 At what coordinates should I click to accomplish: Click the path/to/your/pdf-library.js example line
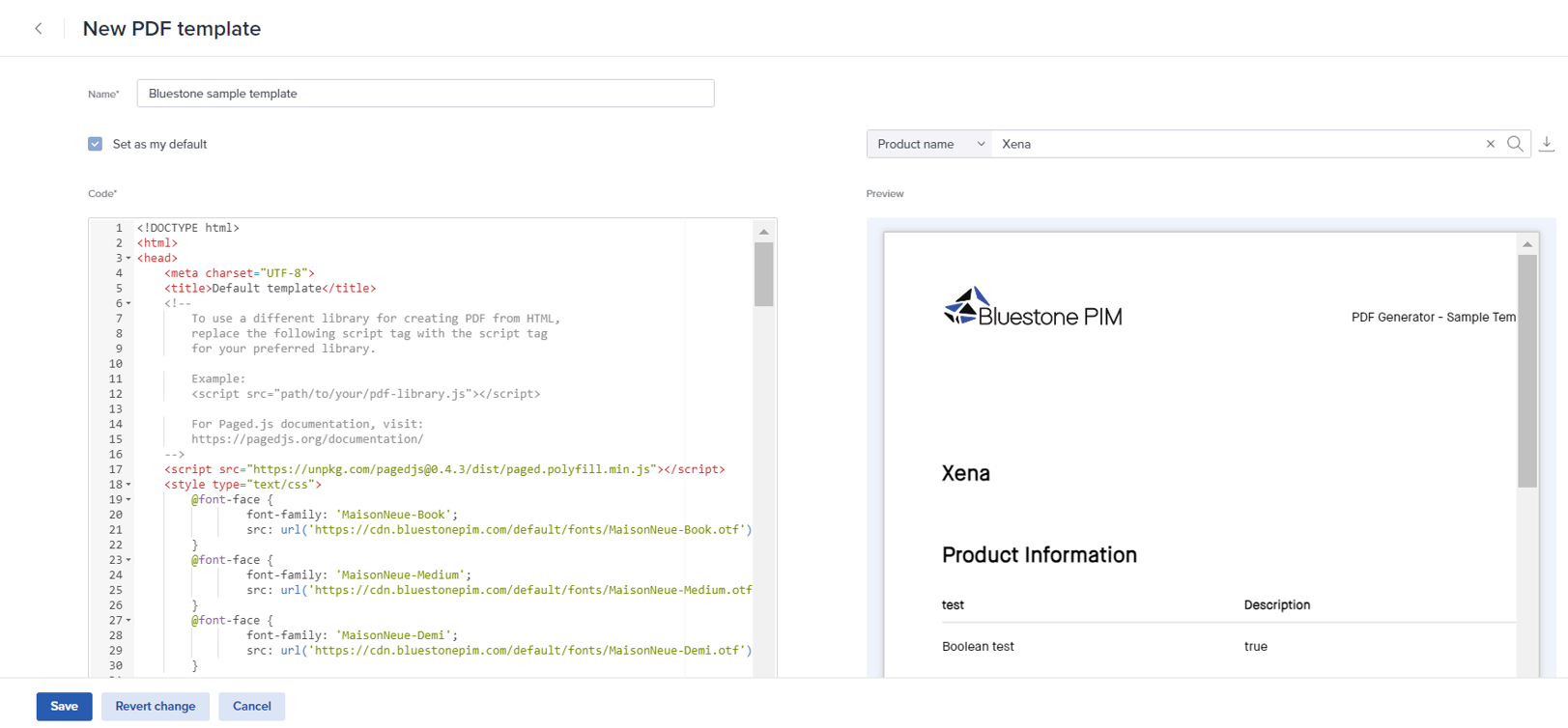point(365,394)
